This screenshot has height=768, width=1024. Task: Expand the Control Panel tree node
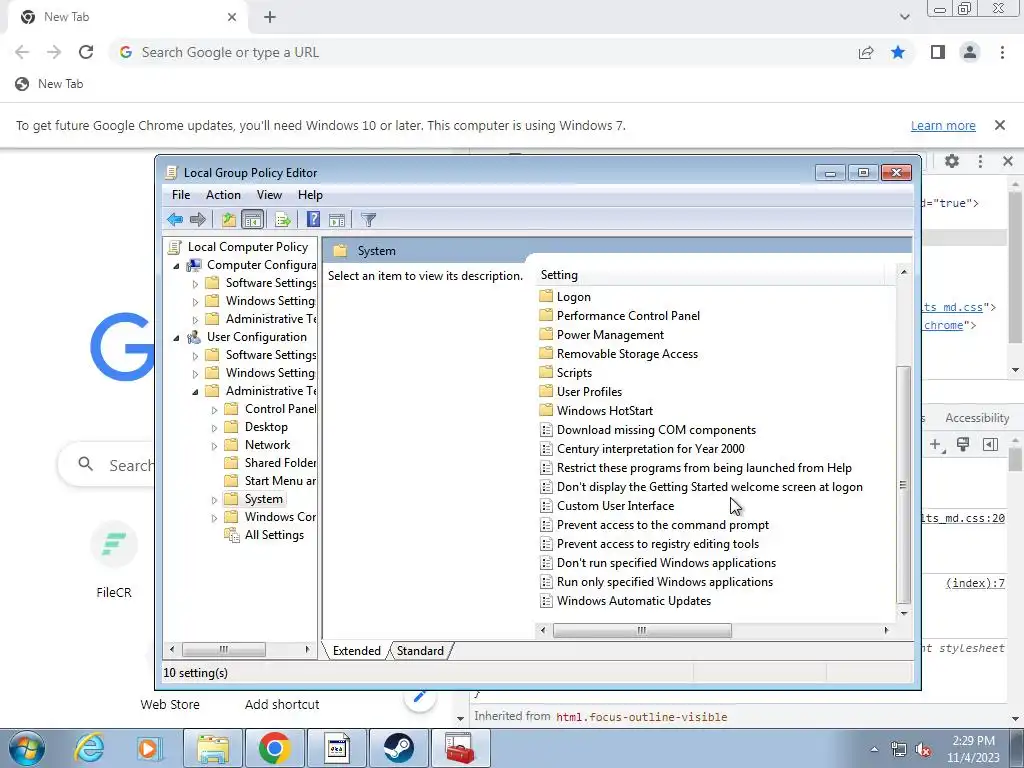pos(214,410)
